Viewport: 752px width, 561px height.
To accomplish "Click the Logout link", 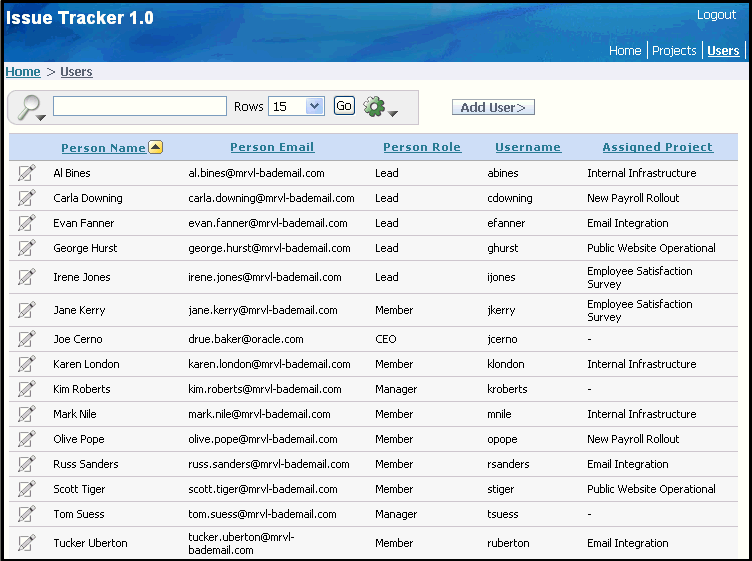I will [716, 15].
